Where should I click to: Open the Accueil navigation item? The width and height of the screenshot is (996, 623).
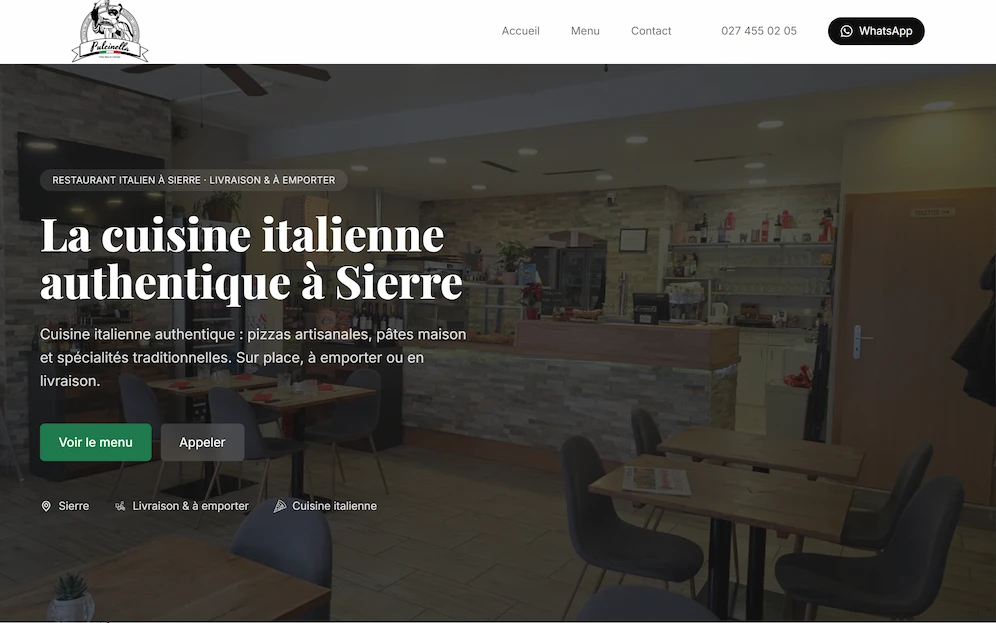[520, 31]
